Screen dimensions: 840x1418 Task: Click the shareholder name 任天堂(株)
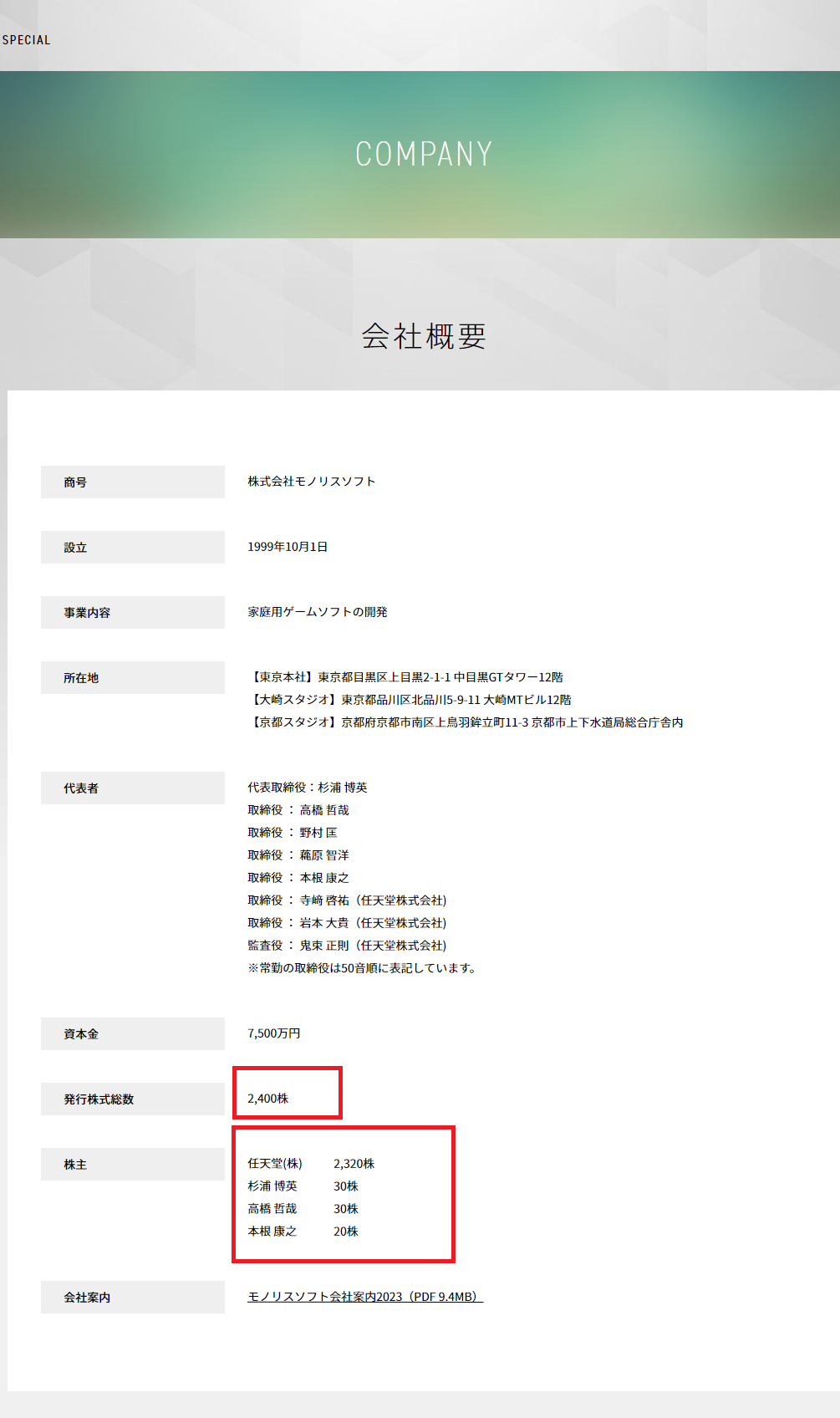(x=275, y=1164)
